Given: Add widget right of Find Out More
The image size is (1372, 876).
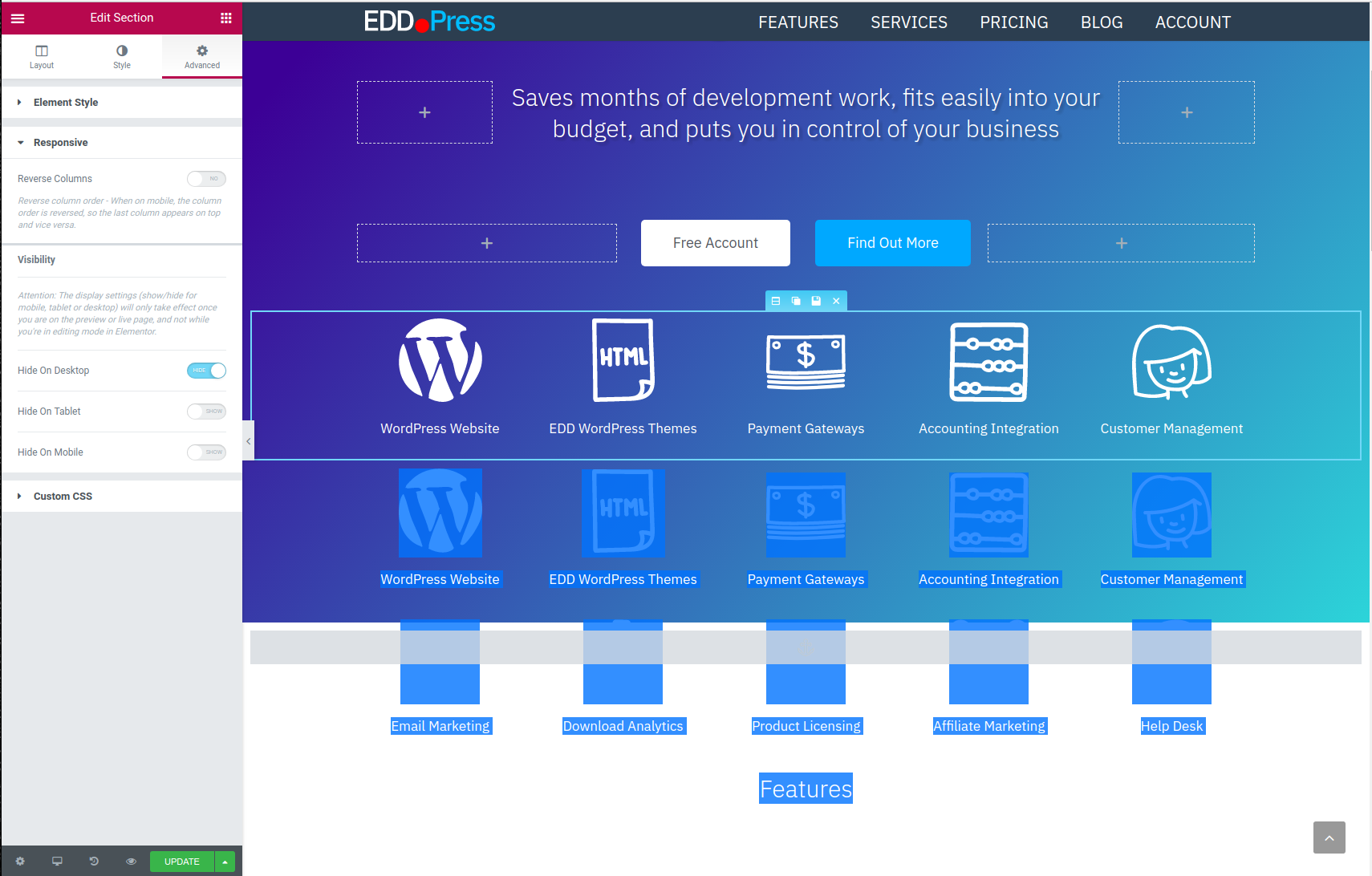Looking at the screenshot, I should tap(1122, 243).
